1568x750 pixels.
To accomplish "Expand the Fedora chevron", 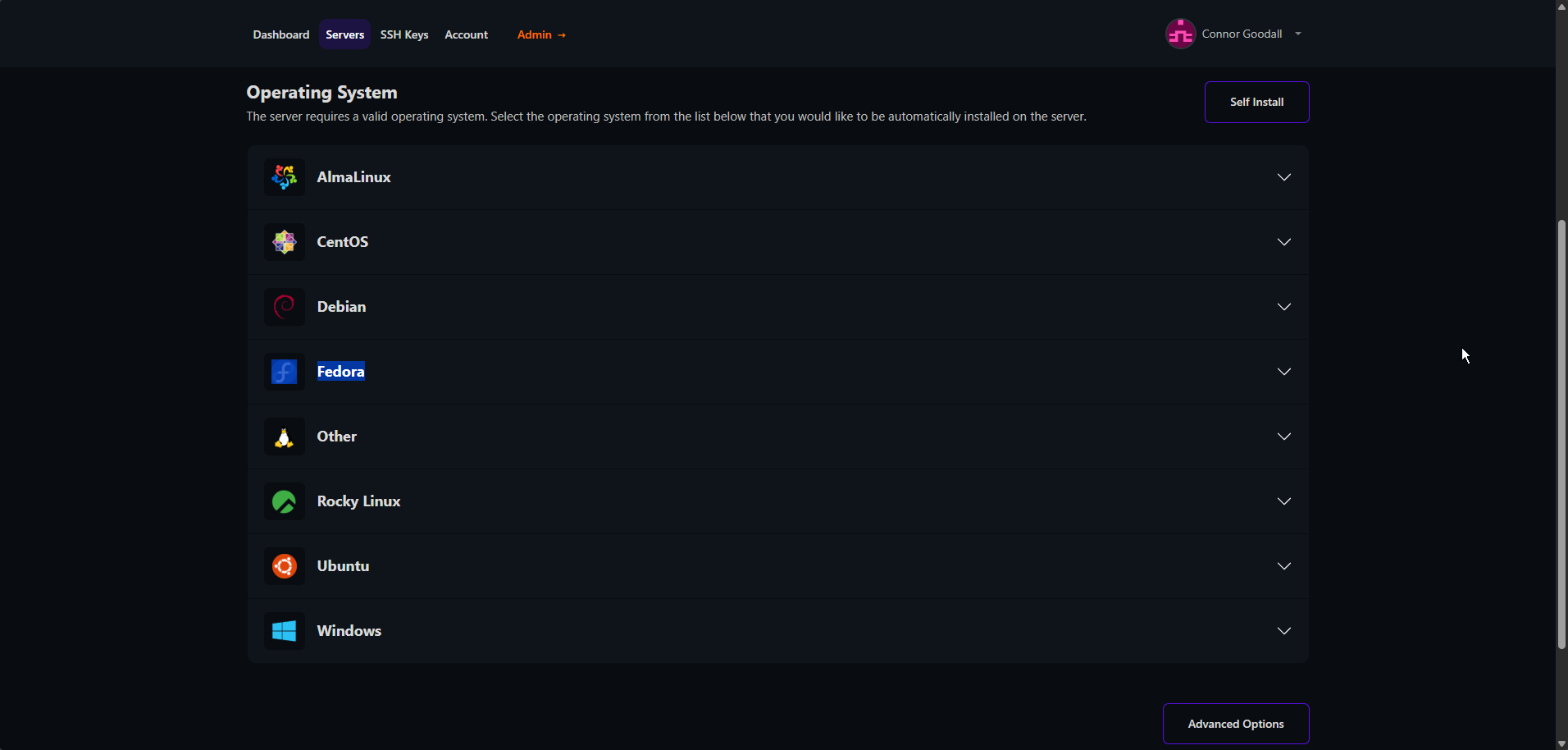I will [x=1284, y=372].
